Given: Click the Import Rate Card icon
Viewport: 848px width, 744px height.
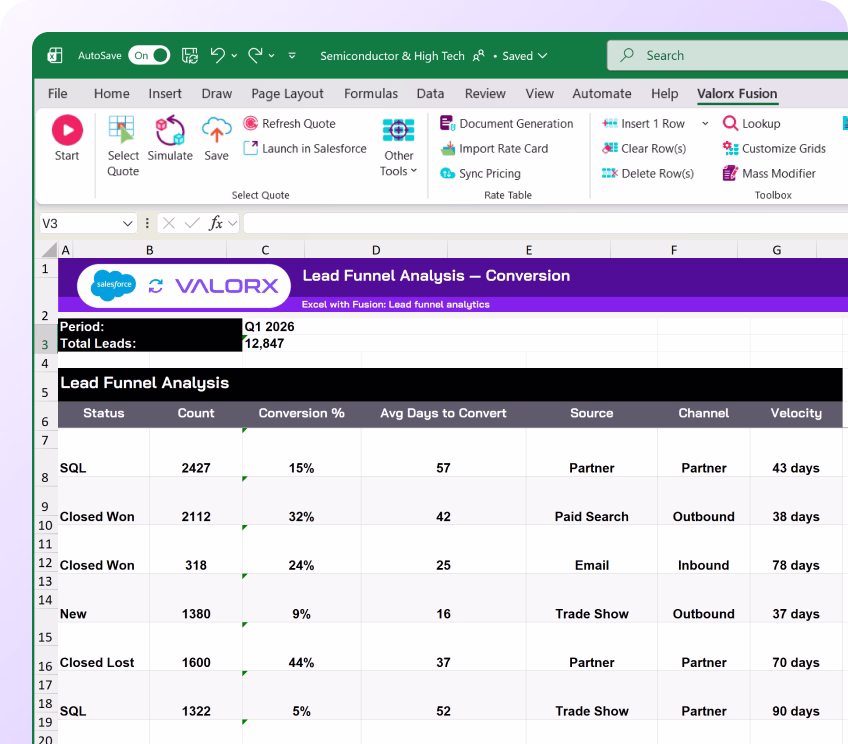Looking at the screenshot, I should click(448, 148).
